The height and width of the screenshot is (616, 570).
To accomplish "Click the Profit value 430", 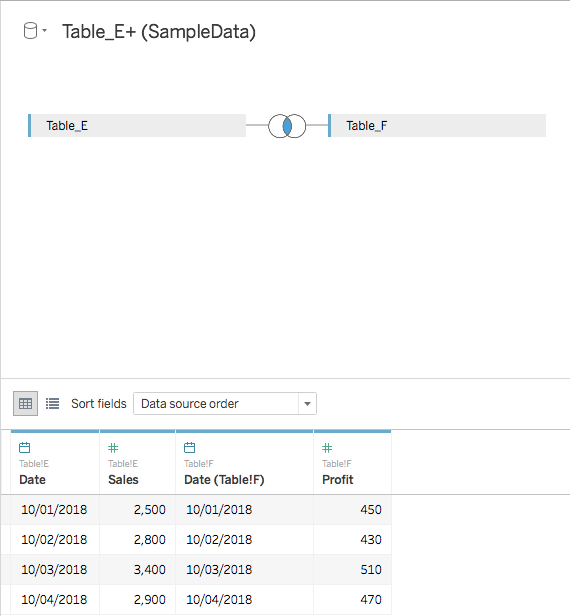I will click(371, 539).
